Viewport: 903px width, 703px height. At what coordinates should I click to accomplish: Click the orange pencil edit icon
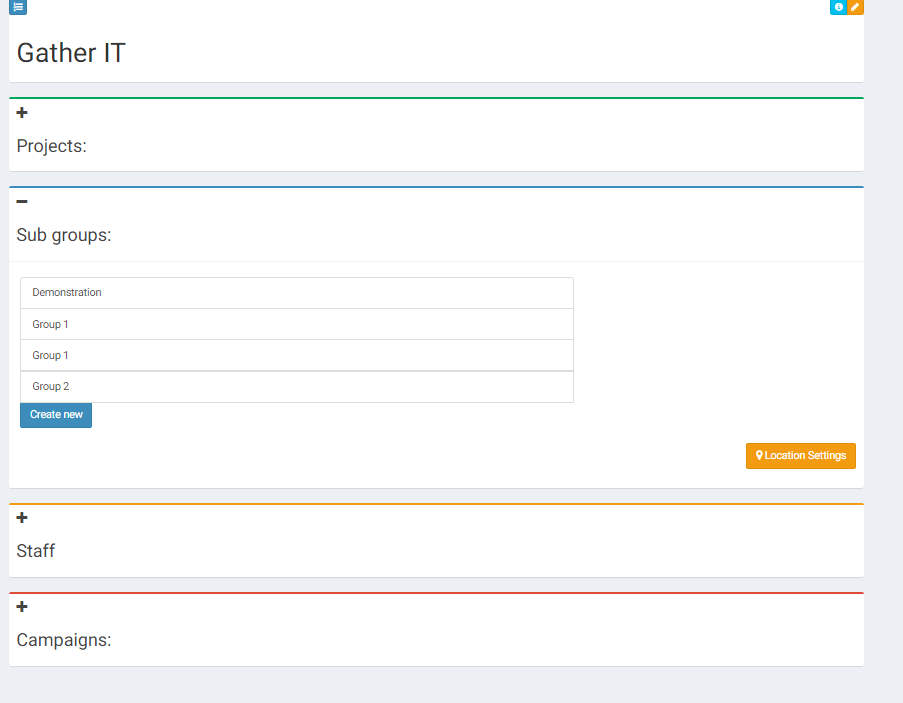click(855, 7)
